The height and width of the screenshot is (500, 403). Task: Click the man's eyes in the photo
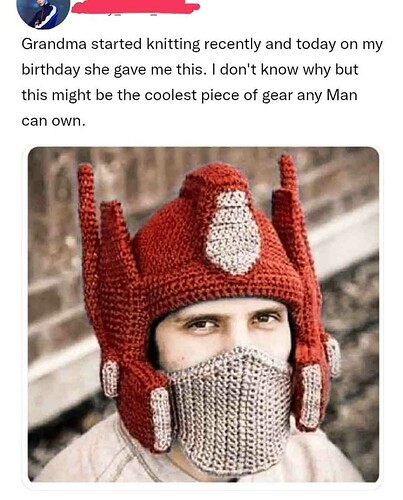tap(232, 321)
